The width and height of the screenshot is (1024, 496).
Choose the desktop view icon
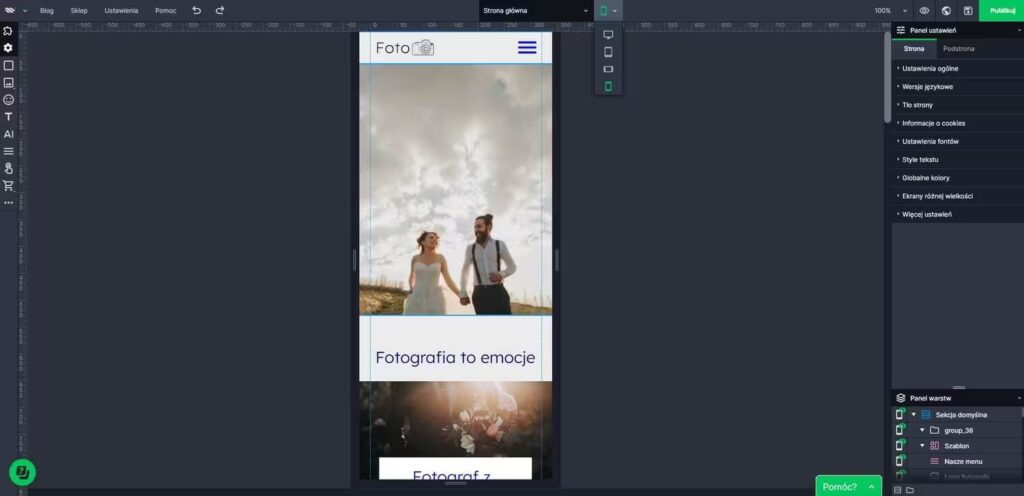tap(608, 35)
